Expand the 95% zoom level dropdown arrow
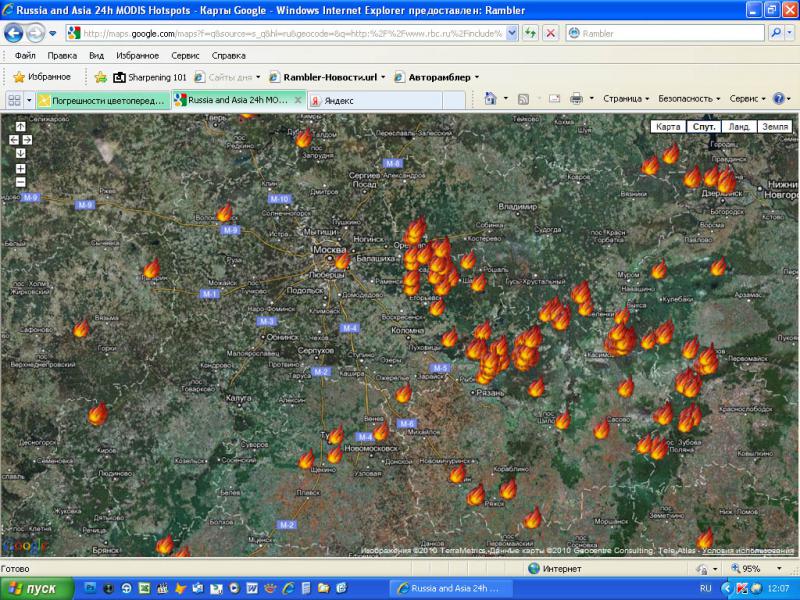The image size is (800, 600). 779,568
